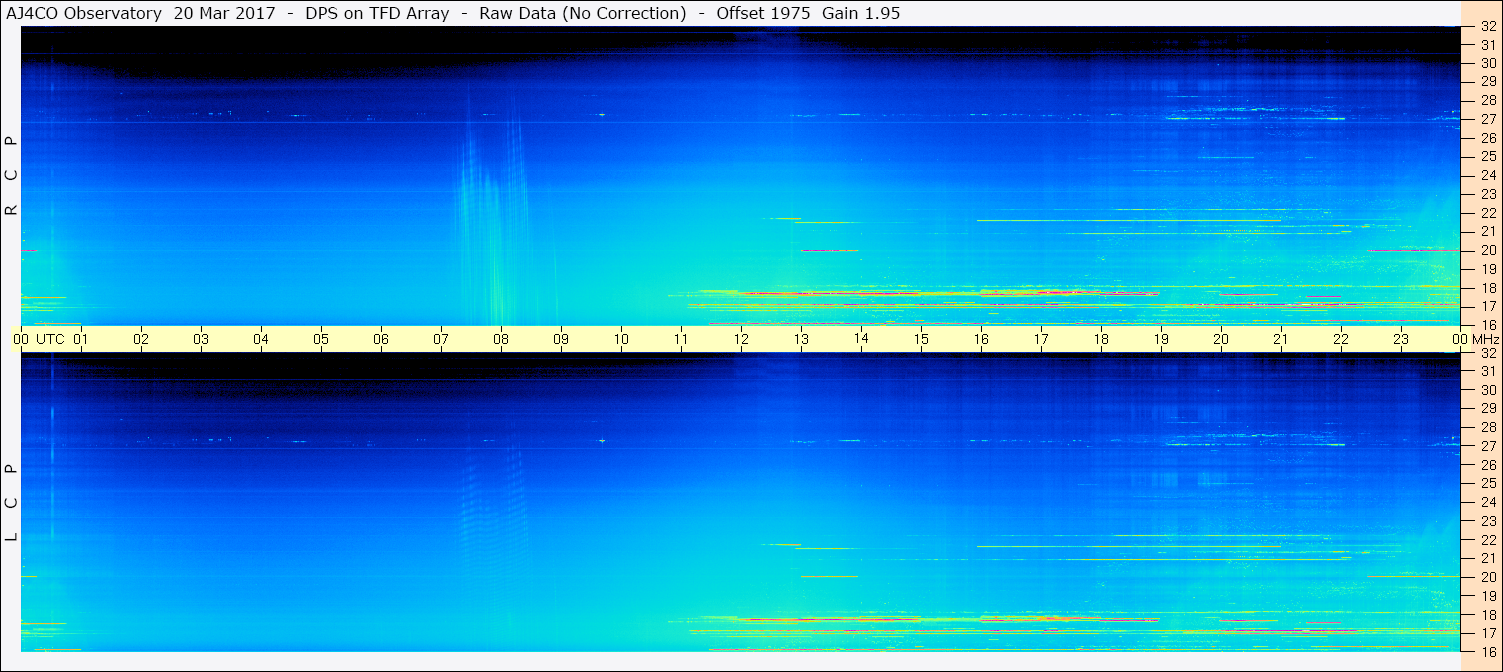
Task: Select the 13 hour marker on time axis
Action: point(801,339)
